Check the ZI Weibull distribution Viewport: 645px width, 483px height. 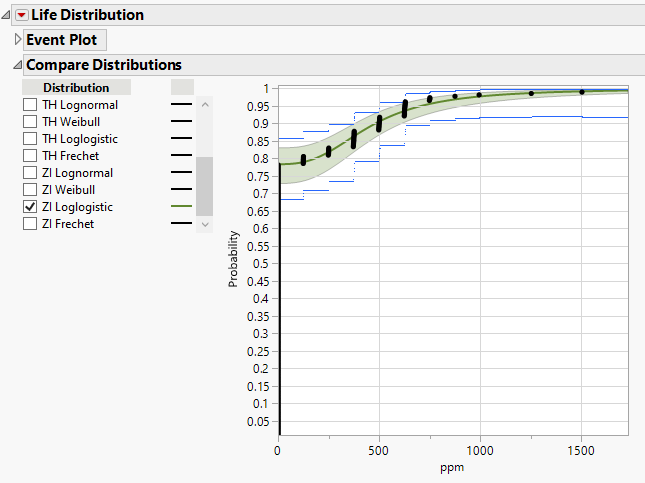31,190
